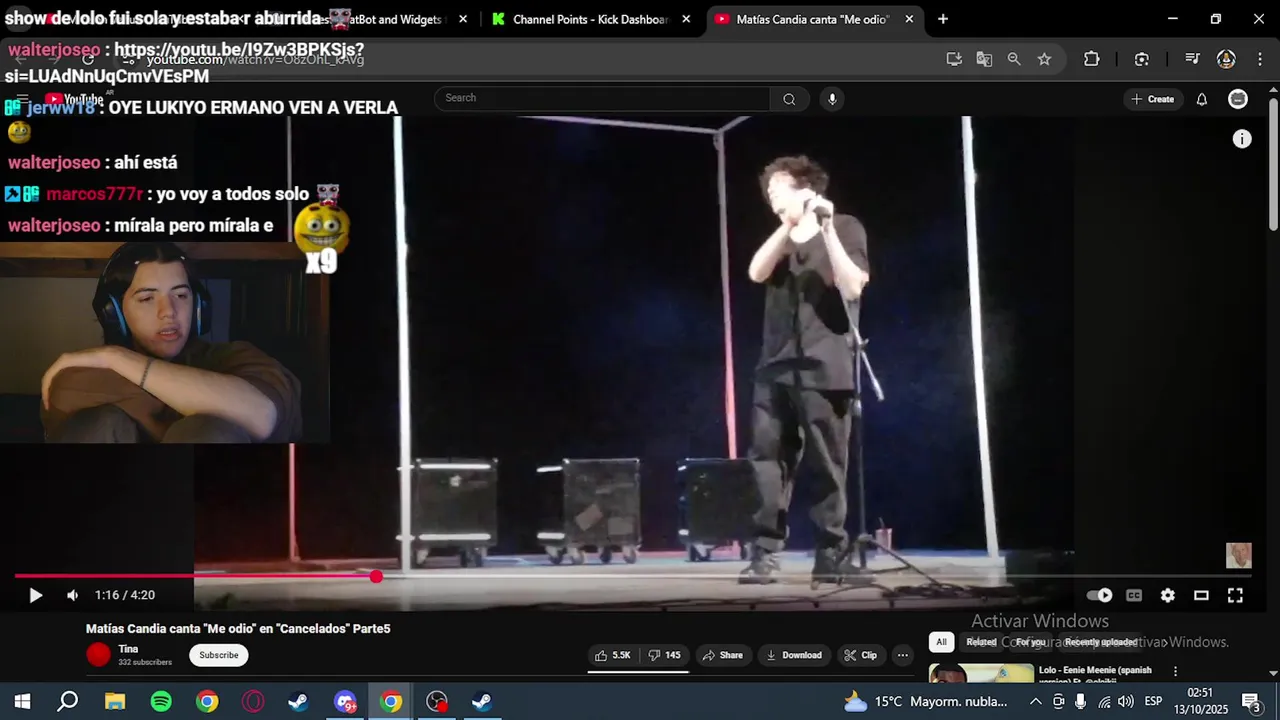Close the Channel Points Kick tab
Screen dimensions: 1280x720
686,19
